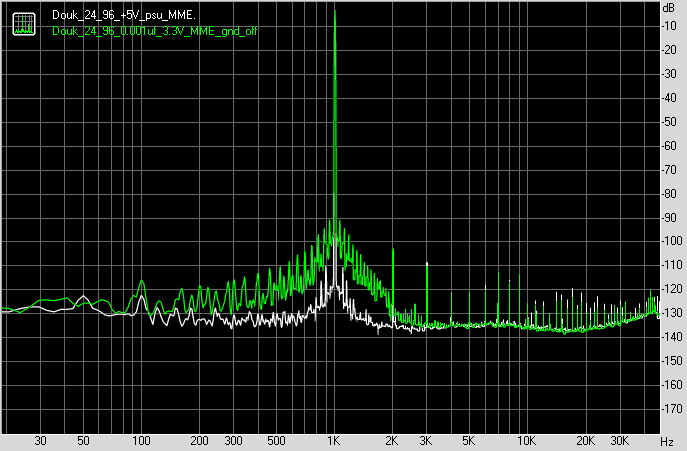Screen dimensions: 687x451
Task: Click the 5K frequency axis label
Action: pos(468,440)
